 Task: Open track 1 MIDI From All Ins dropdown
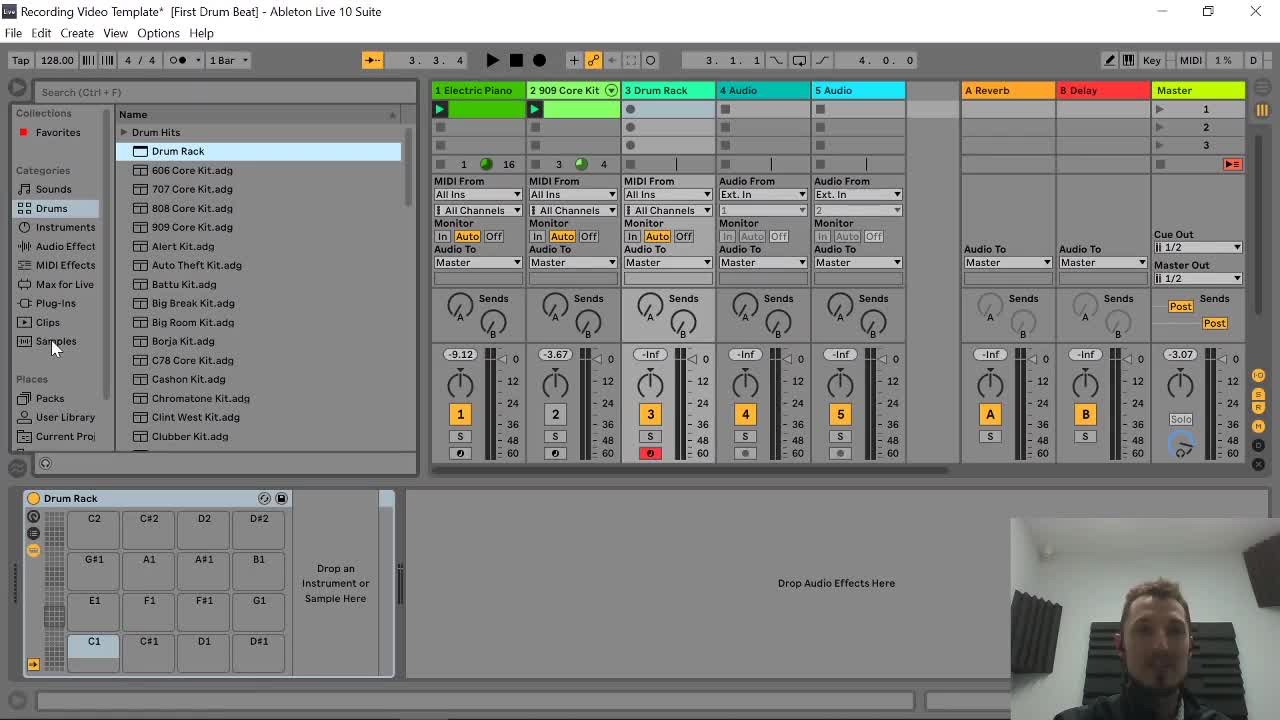[x=478, y=195]
